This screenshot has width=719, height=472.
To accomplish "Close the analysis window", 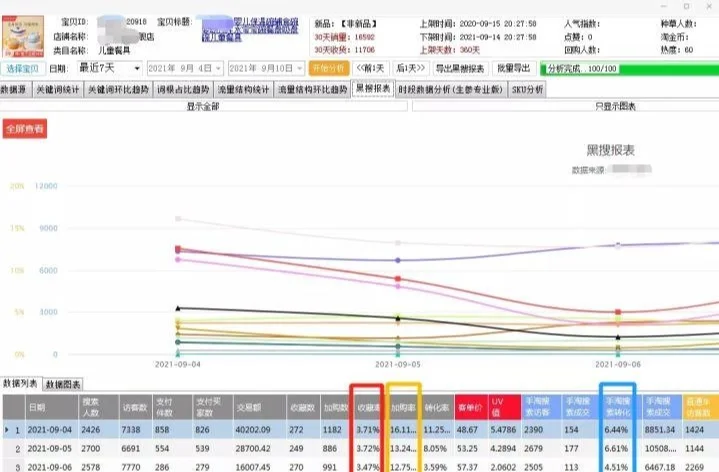I will click(709, 6).
